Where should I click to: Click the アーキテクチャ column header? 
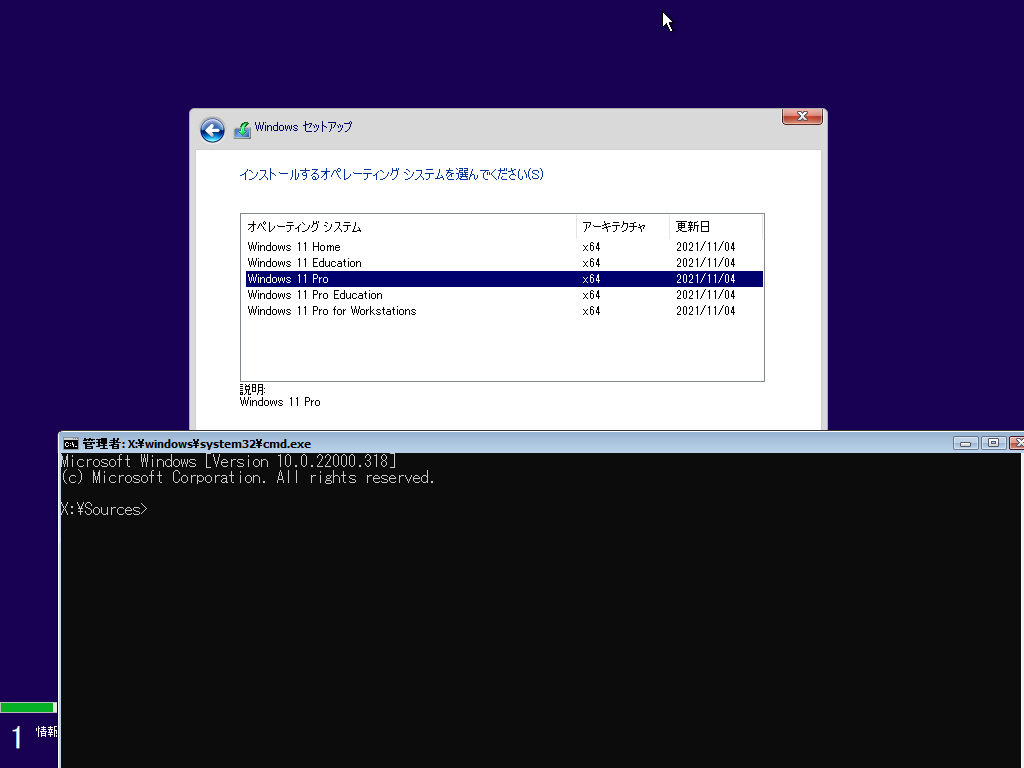(623, 227)
